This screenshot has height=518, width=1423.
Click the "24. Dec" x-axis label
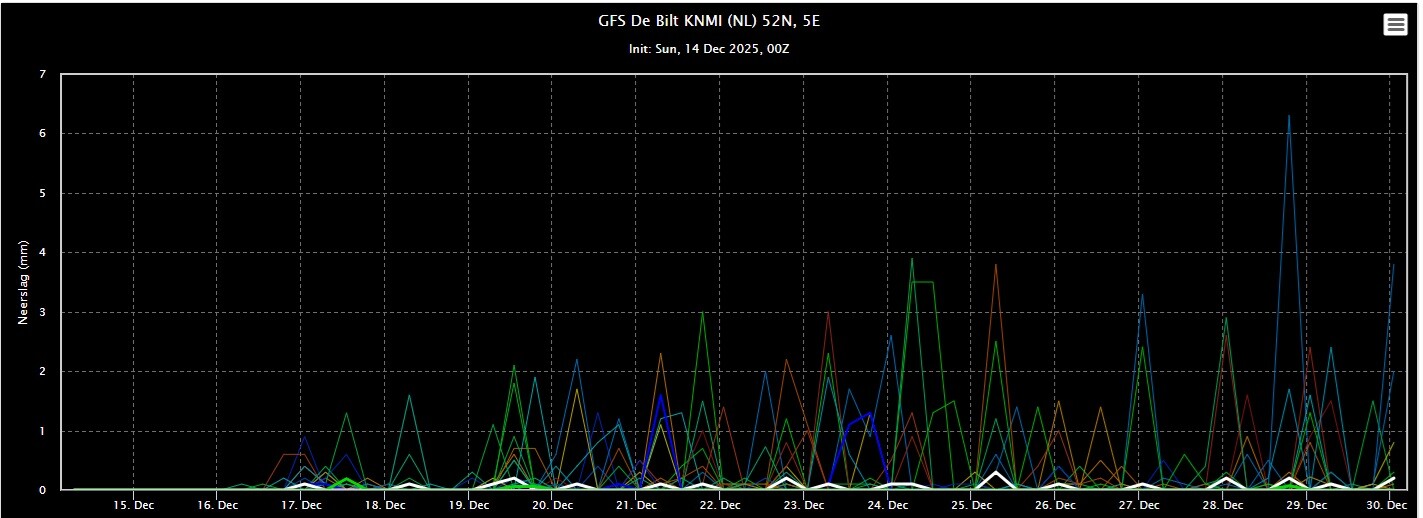[888, 507]
